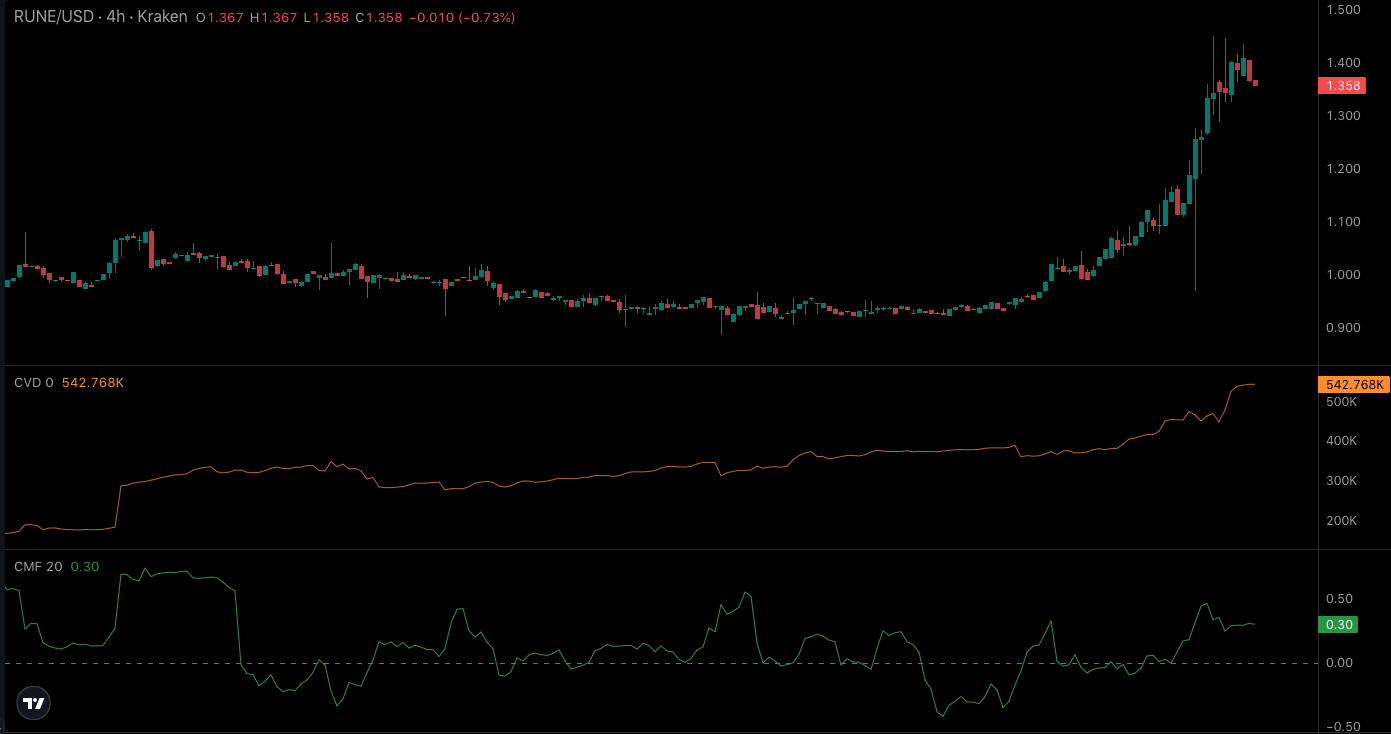Click the 400K CVD axis label

pyautogui.click(x=1341, y=441)
